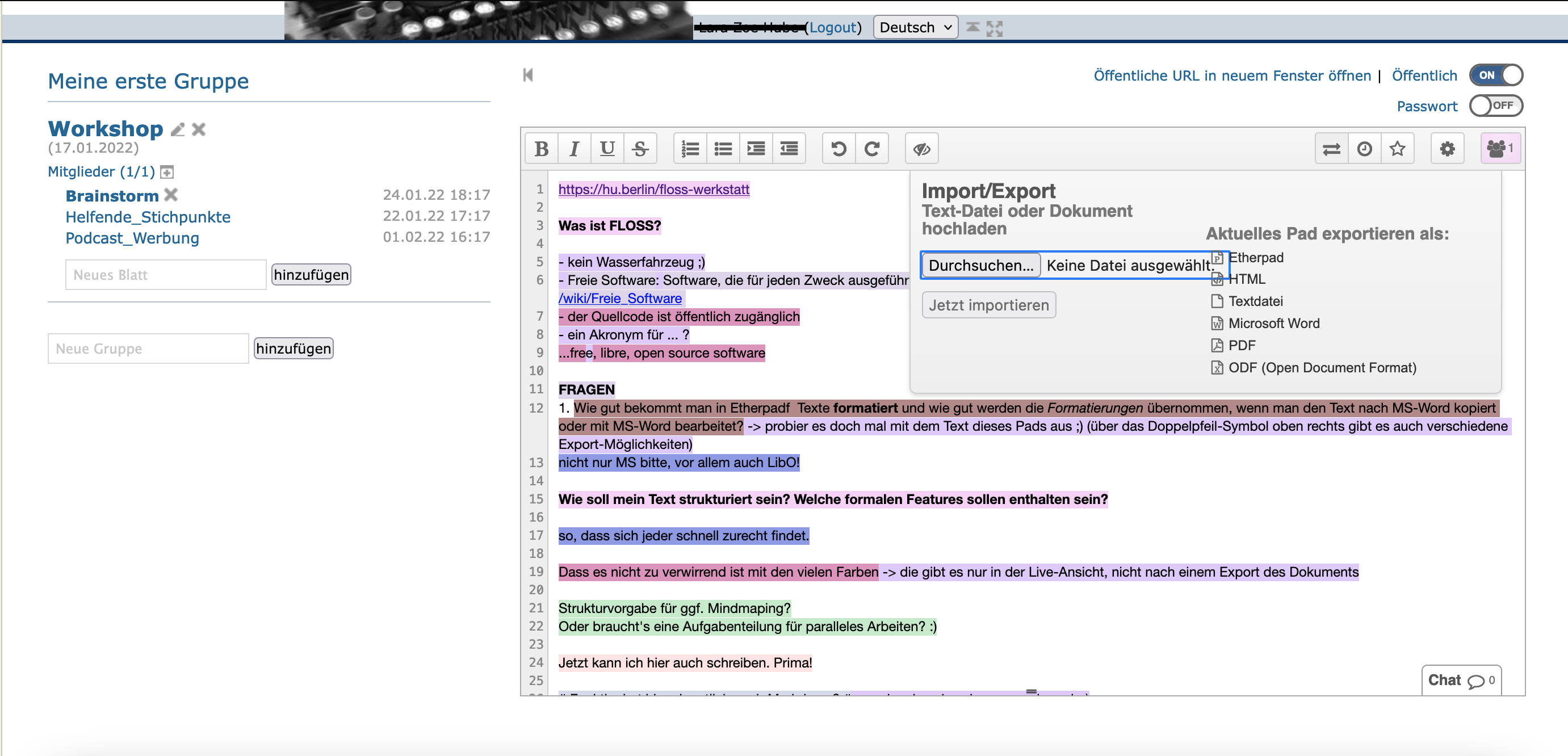Redo the last edit
This screenshot has width=1568, height=756.
[x=871, y=149]
